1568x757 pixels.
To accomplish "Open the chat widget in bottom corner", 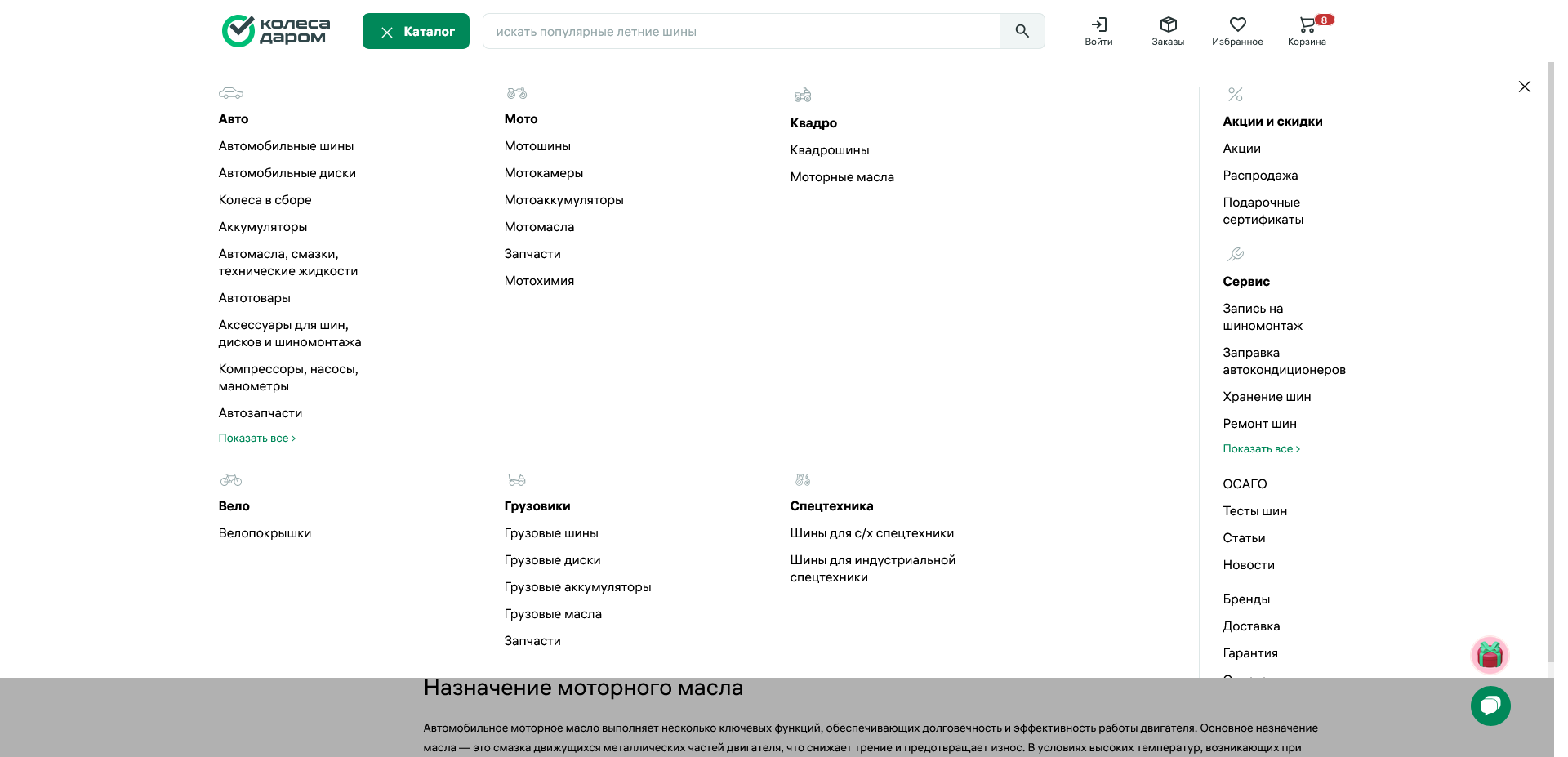I will (1490, 706).
